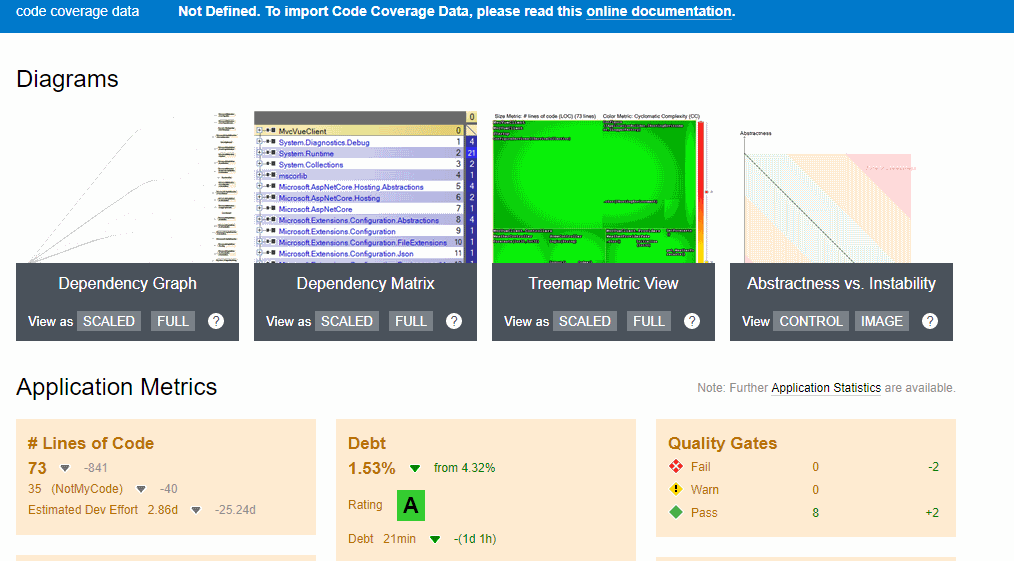The height and width of the screenshot is (561, 1014).
Task: Click green trend arrow next to 1.53% debt
Action: click(x=415, y=468)
